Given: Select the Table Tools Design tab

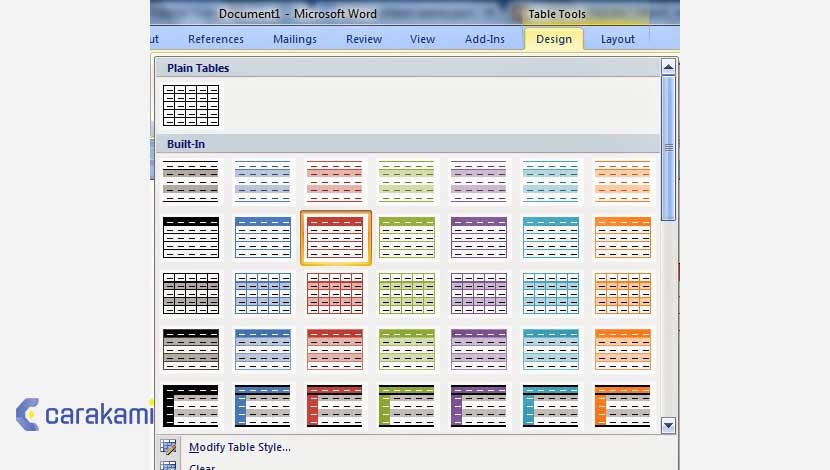Looking at the screenshot, I should click(554, 39).
